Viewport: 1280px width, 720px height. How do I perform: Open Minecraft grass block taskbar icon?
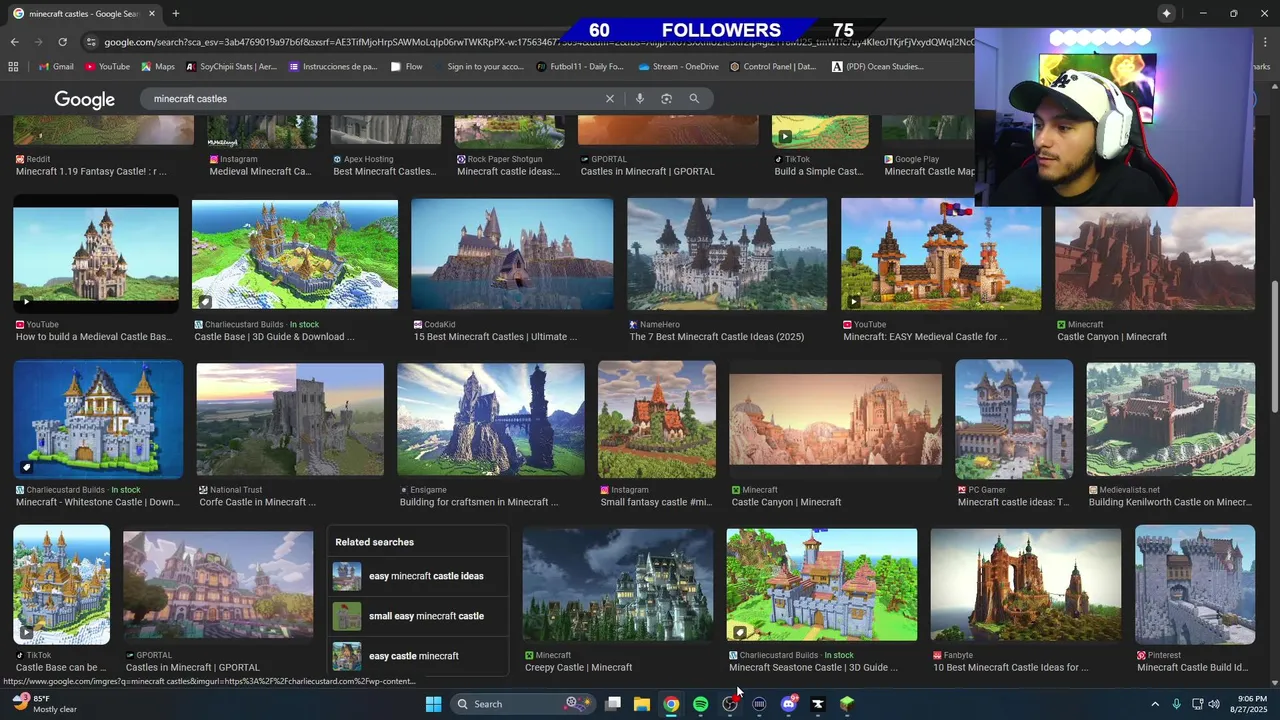point(847,704)
